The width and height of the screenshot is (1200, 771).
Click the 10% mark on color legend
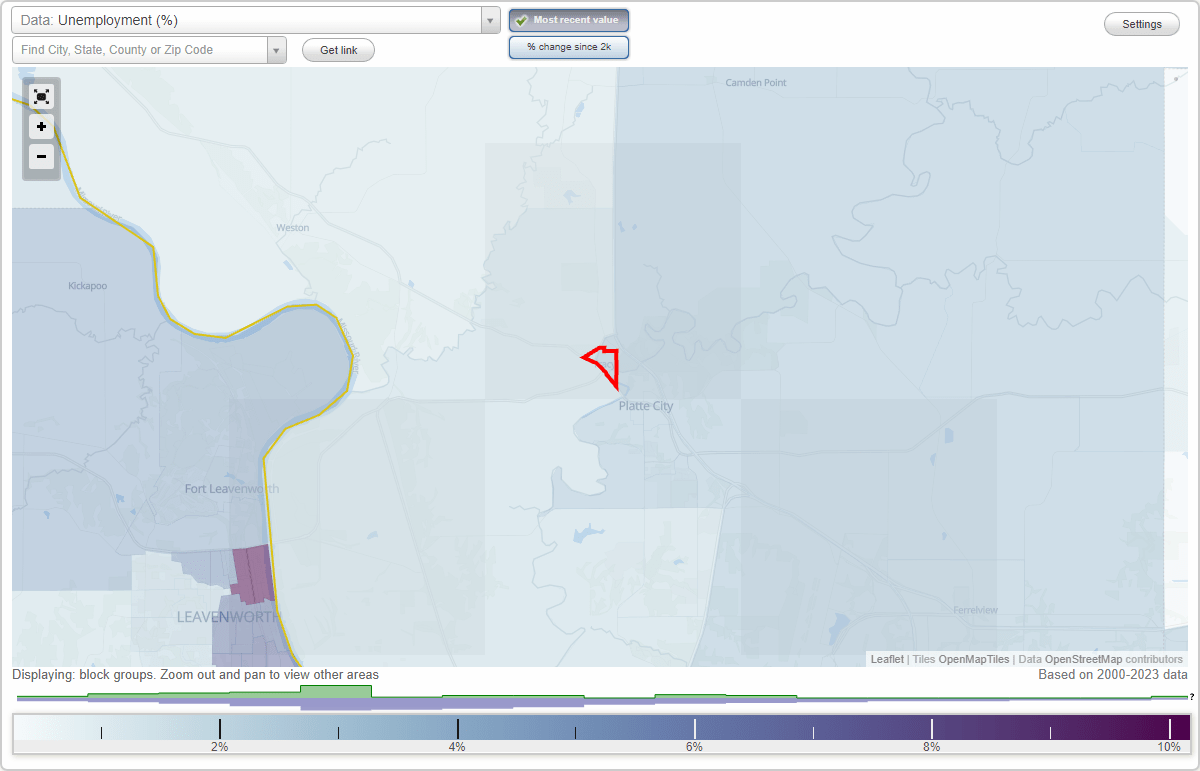(1170, 729)
